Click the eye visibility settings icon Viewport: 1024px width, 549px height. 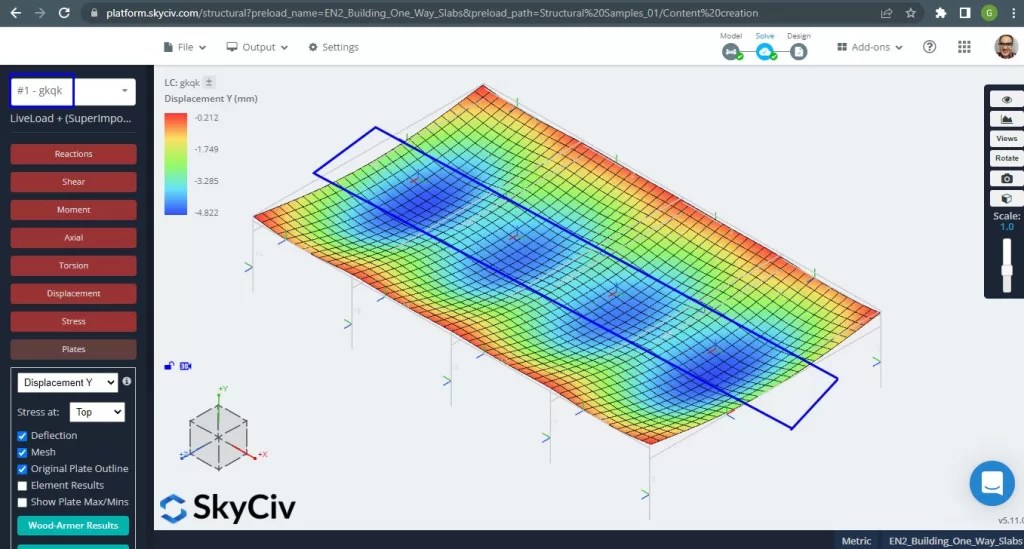1006,100
